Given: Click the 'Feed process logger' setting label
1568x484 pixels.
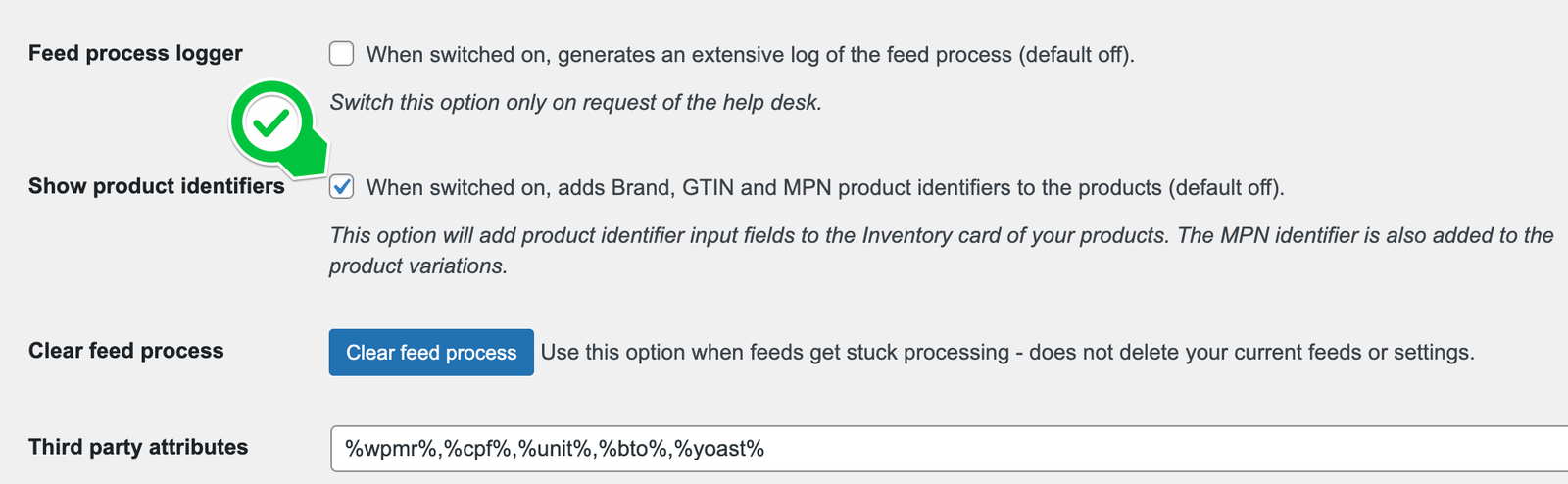Looking at the screenshot, I should click(x=135, y=53).
